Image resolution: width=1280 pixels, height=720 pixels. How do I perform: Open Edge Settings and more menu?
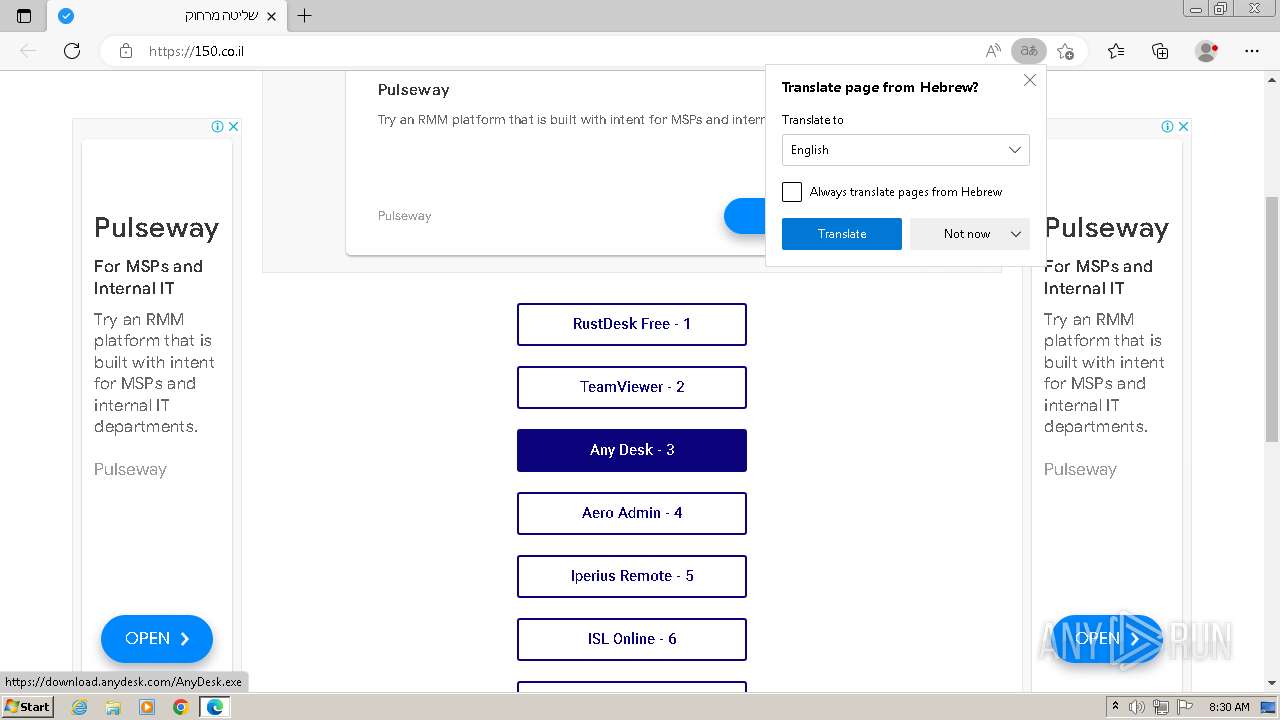1252,51
